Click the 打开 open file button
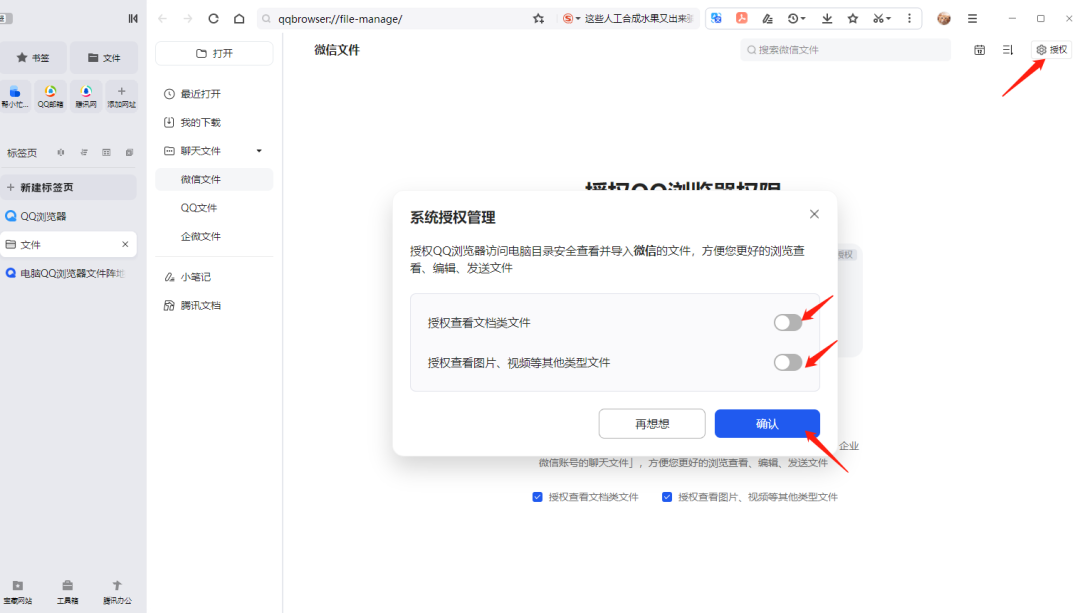Viewport: 1080px width, 613px height. pos(214,53)
